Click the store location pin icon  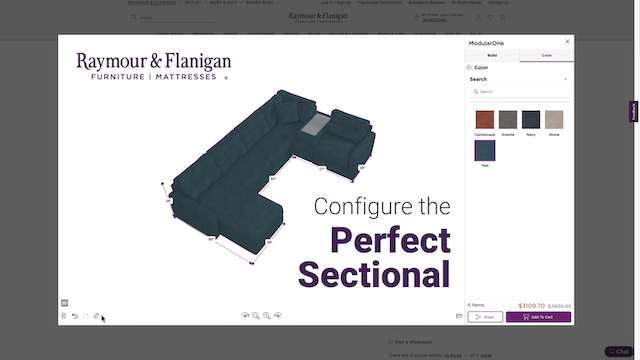click(x=417, y=18)
